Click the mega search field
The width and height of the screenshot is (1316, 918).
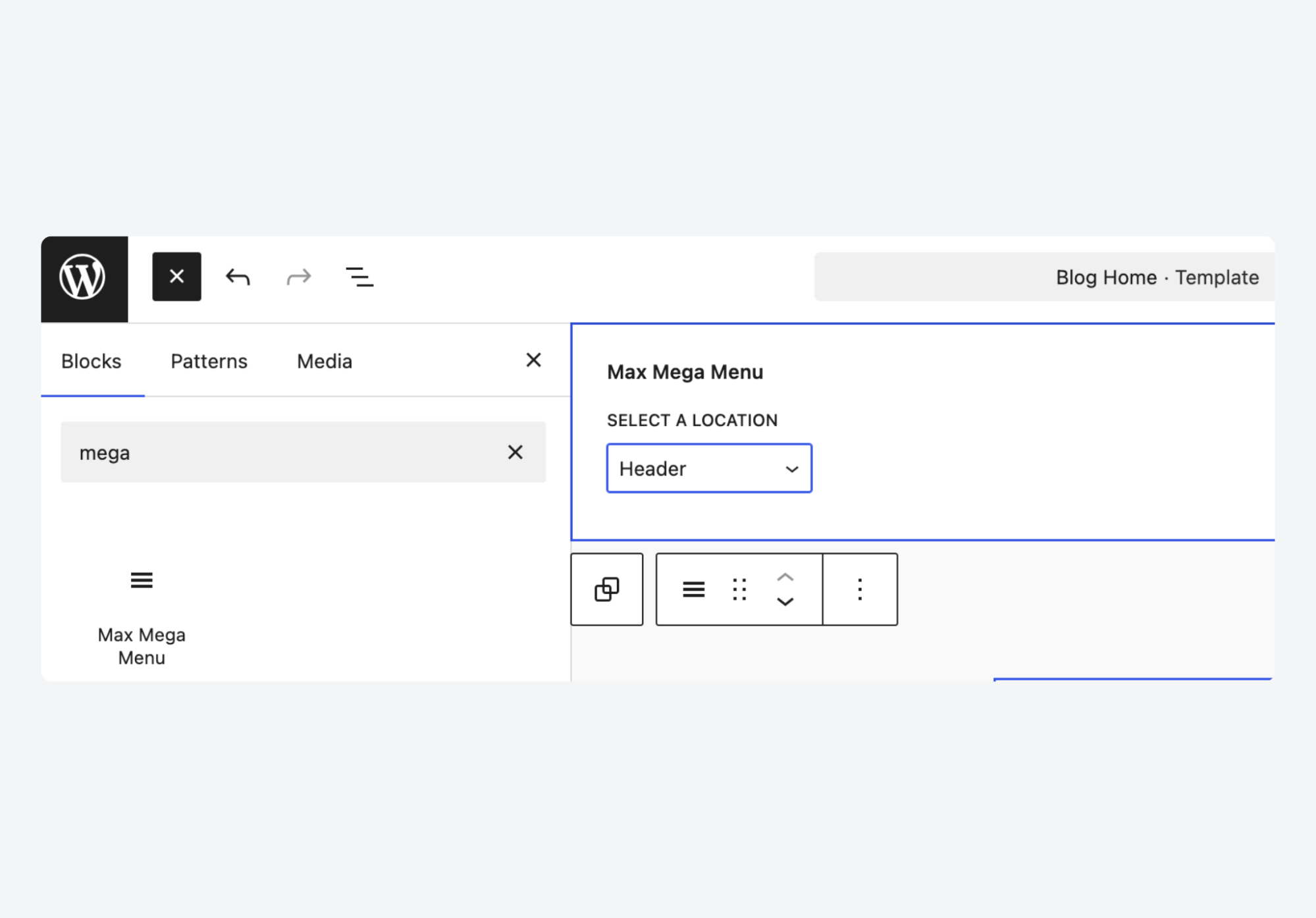(283, 452)
